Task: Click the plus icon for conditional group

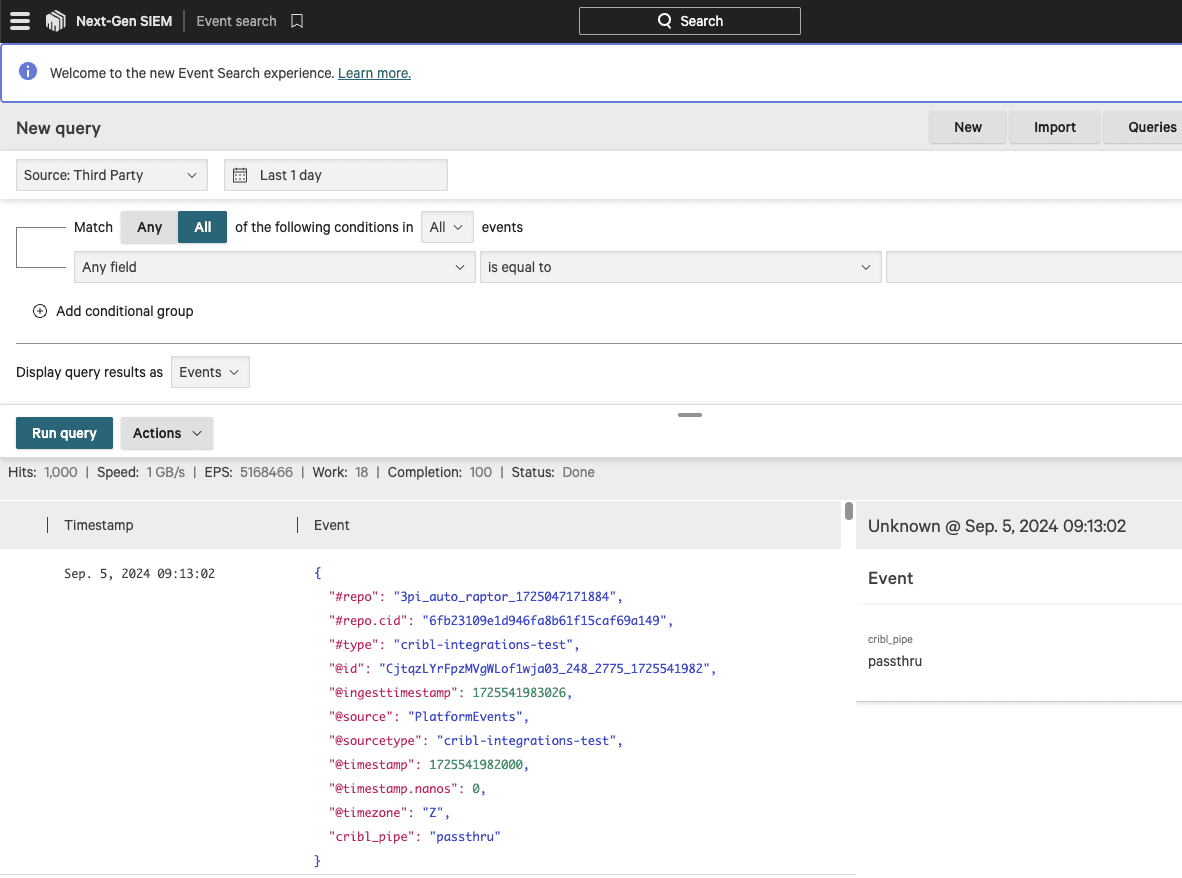Action: point(40,311)
